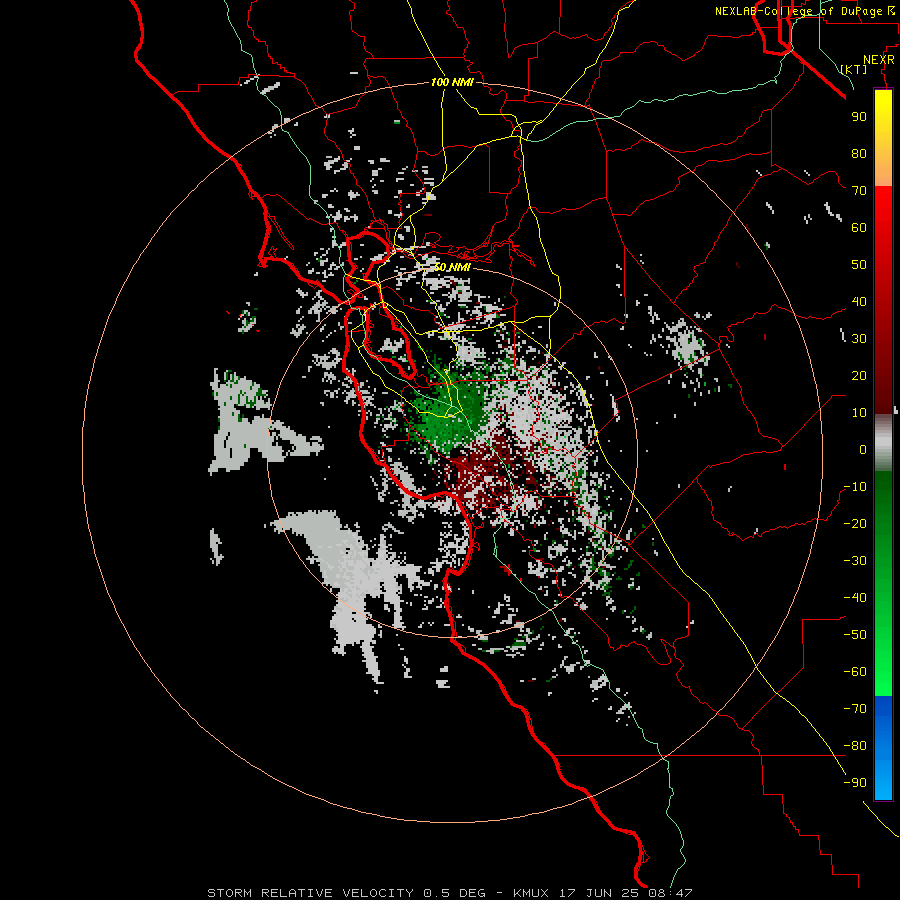The image size is (900, 900).
Task: Pick the gray zero segment of color bar
Action: (x=883, y=443)
